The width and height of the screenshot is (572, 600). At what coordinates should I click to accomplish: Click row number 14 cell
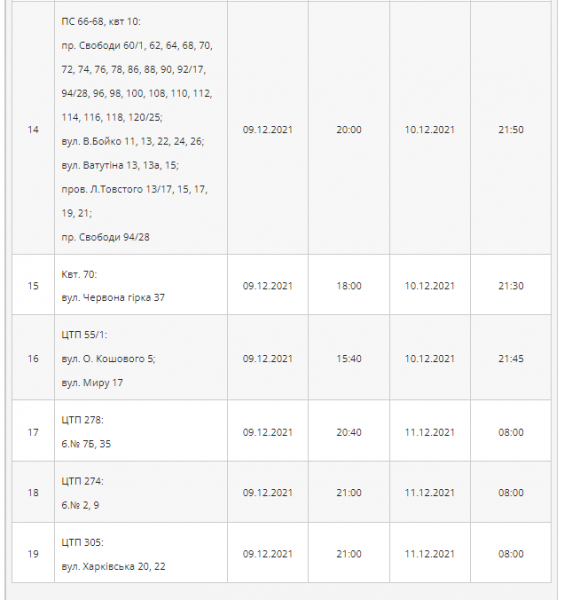(x=33, y=129)
